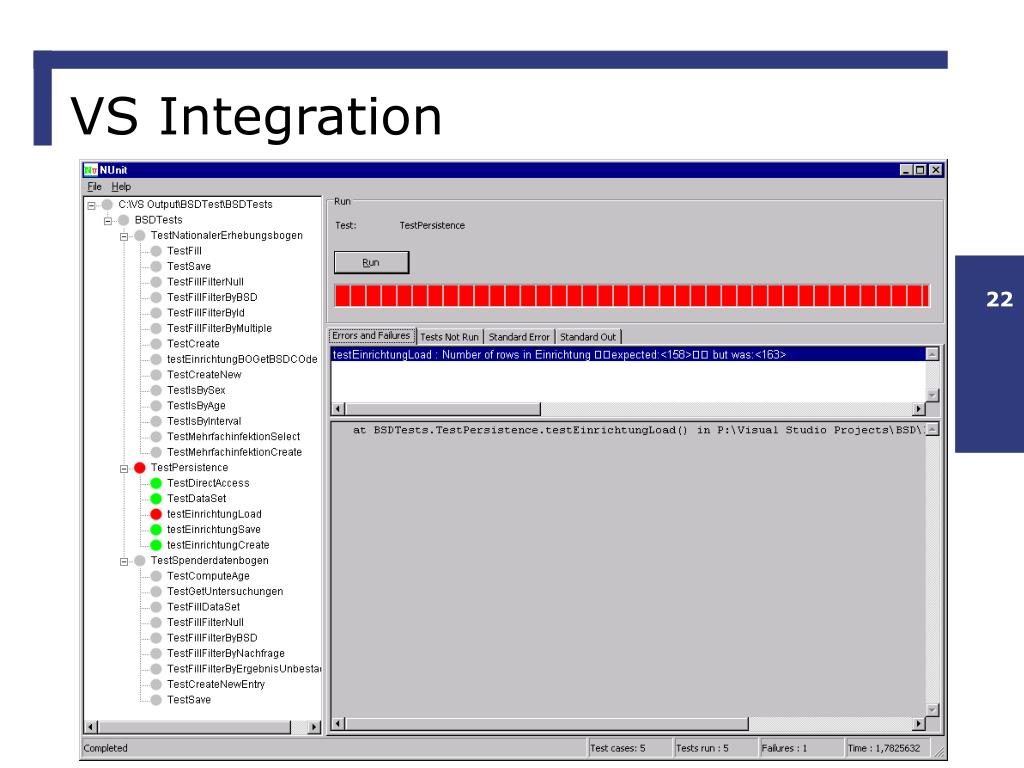This screenshot has width=1024, height=768.
Task: Open the Standard Out tab
Action: [x=588, y=337]
